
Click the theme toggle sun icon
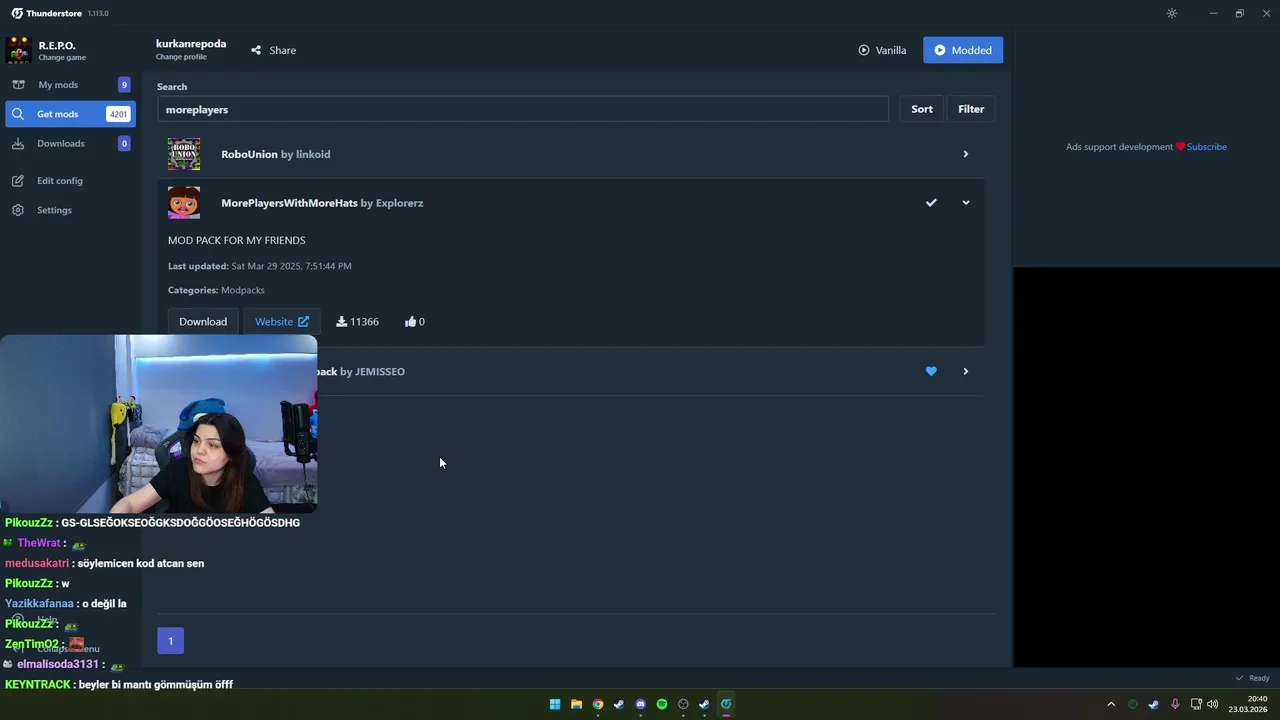coord(1172,13)
